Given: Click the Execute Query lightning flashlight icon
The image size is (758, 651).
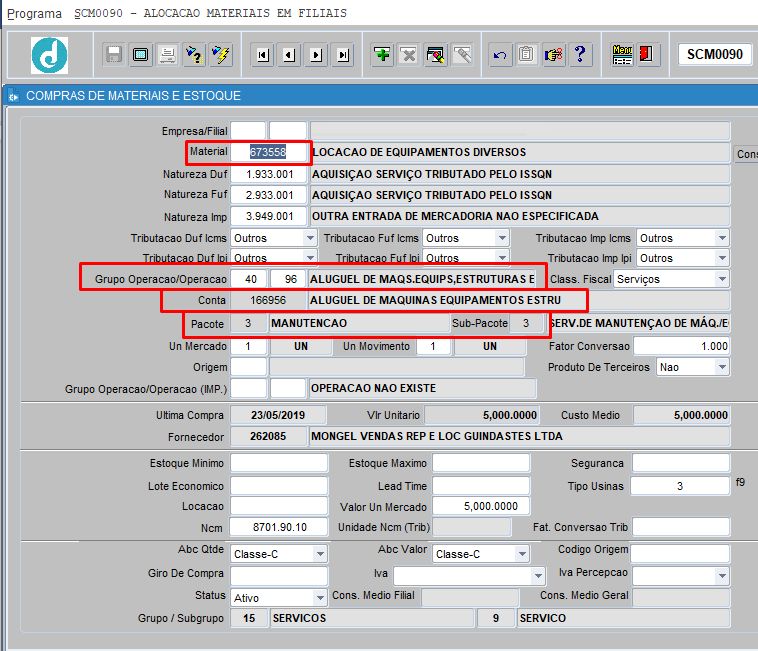Looking at the screenshot, I should click(x=221, y=55).
